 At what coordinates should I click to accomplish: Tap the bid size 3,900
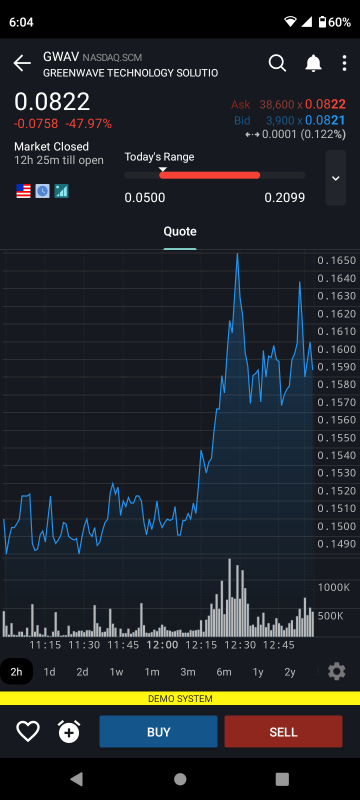[280, 120]
